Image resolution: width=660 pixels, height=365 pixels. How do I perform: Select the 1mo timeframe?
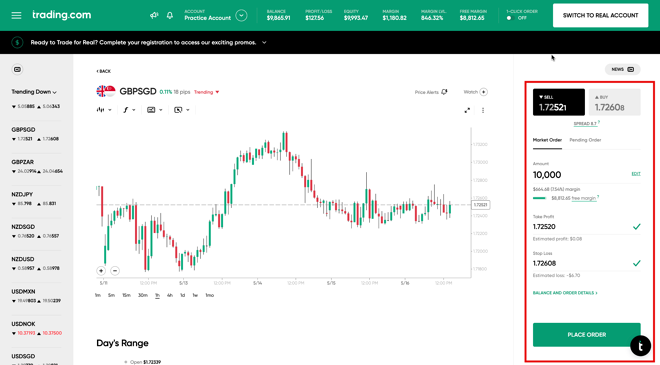pyautogui.click(x=209, y=296)
